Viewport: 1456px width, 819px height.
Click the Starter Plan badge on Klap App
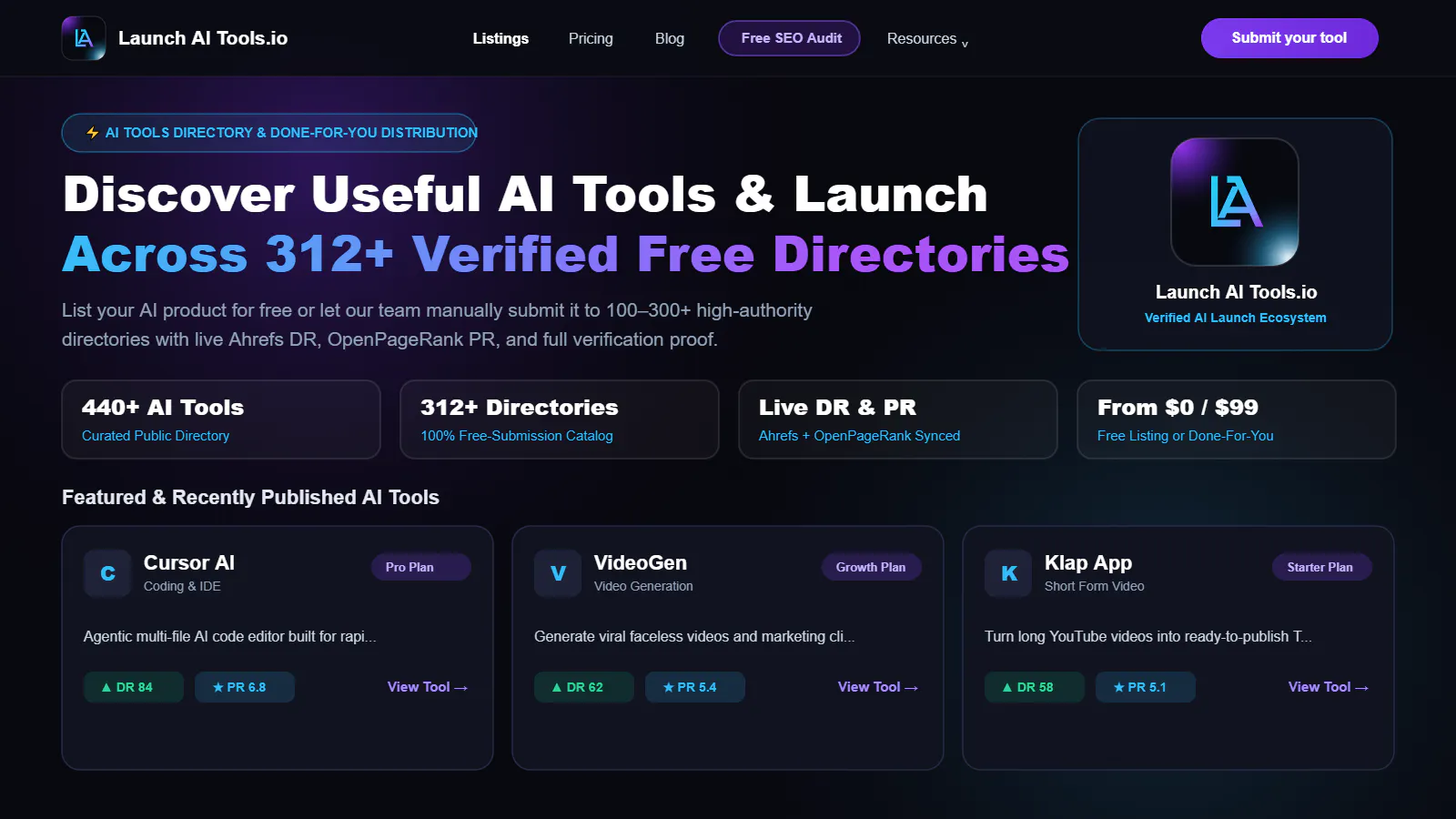[1321, 567]
